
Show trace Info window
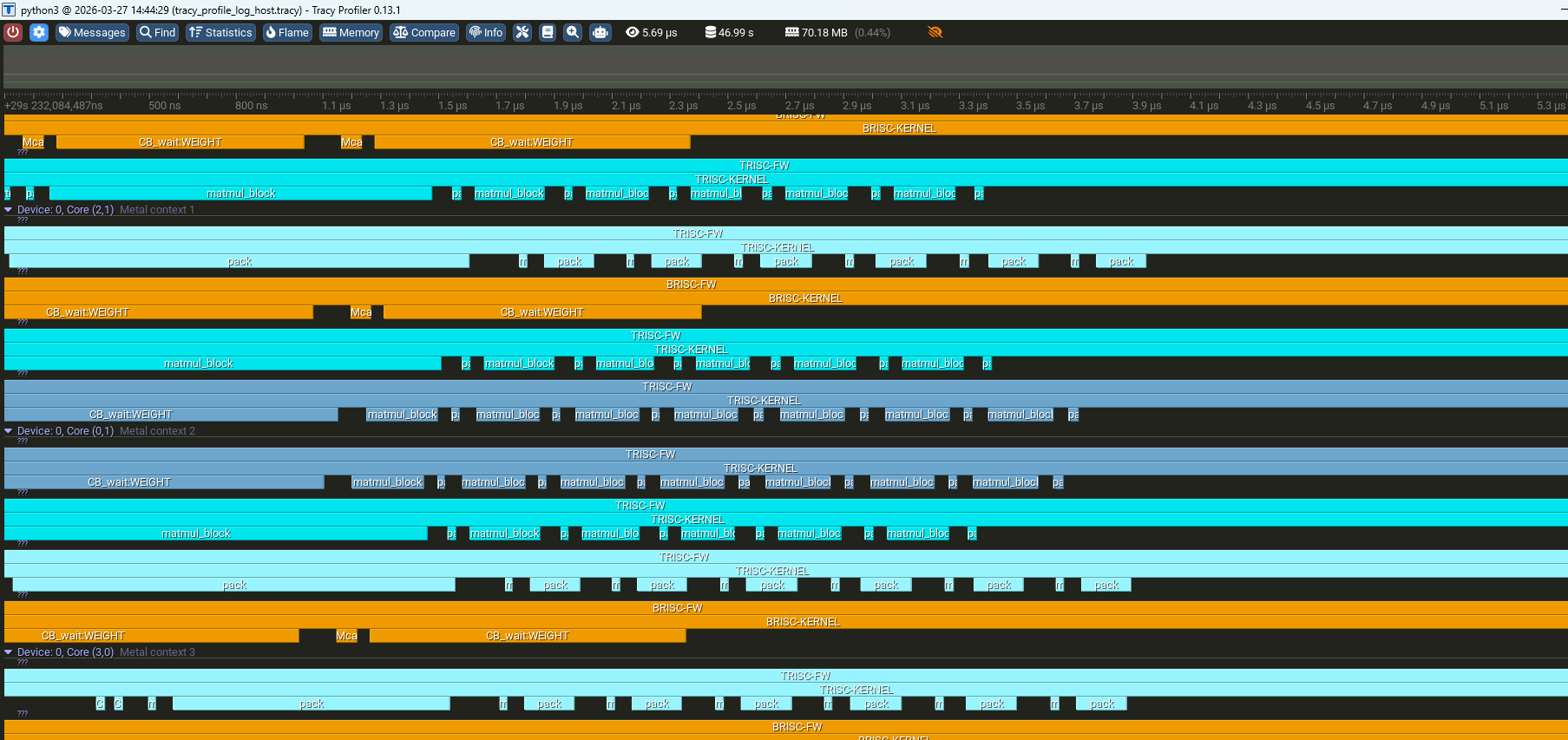486,32
